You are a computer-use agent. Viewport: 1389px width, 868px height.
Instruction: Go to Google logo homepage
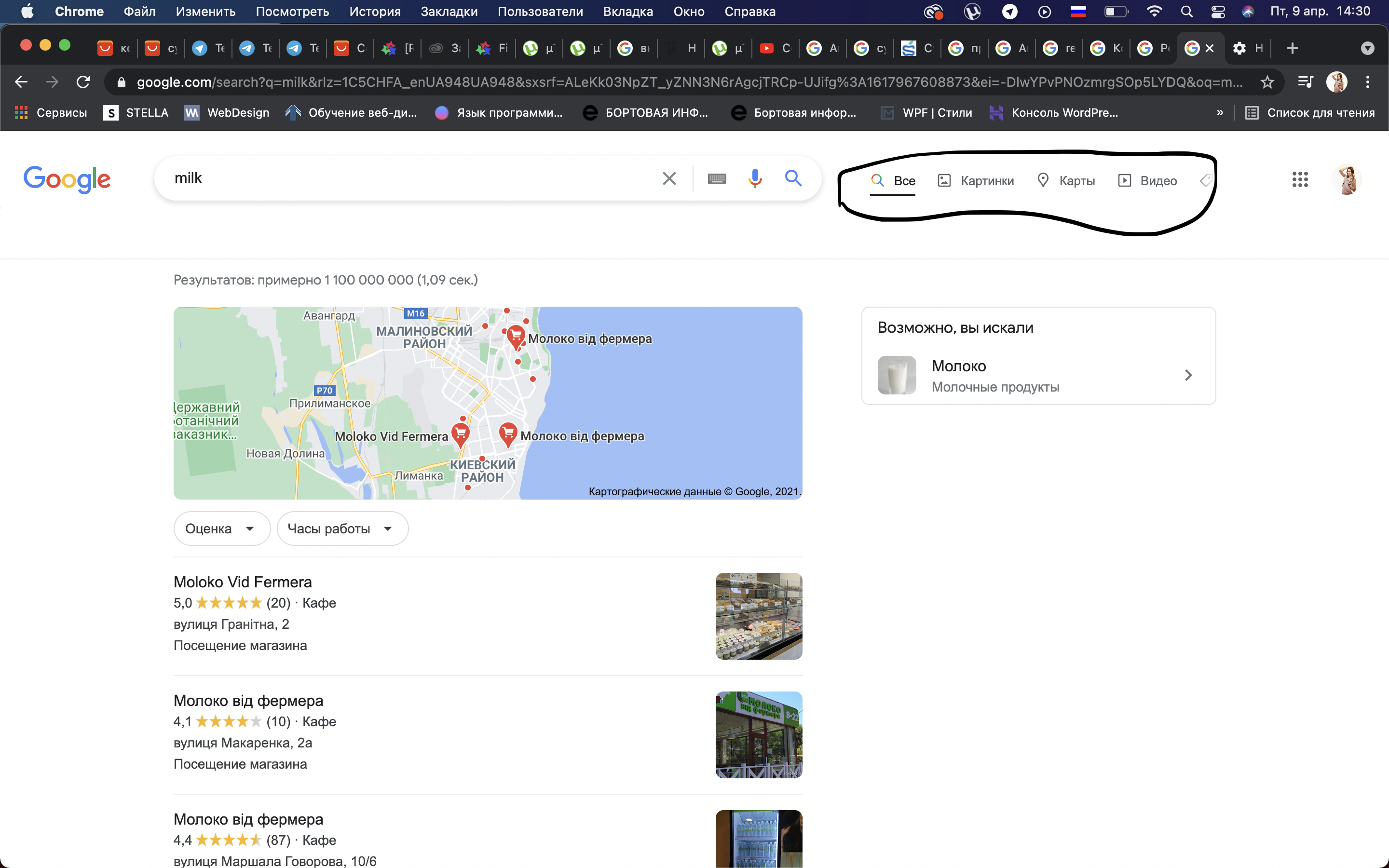(x=67, y=179)
